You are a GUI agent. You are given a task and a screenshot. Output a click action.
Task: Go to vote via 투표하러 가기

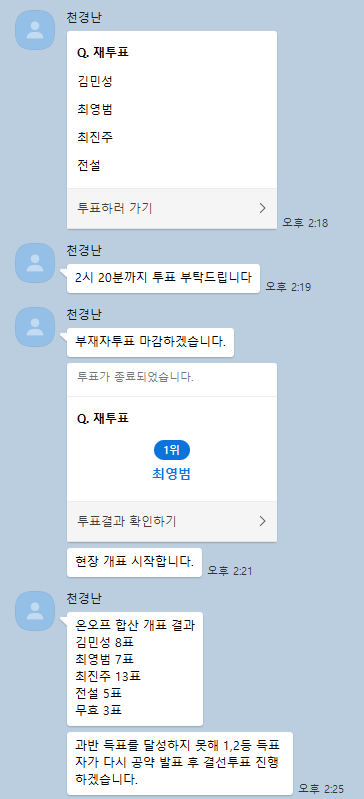pos(172,208)
